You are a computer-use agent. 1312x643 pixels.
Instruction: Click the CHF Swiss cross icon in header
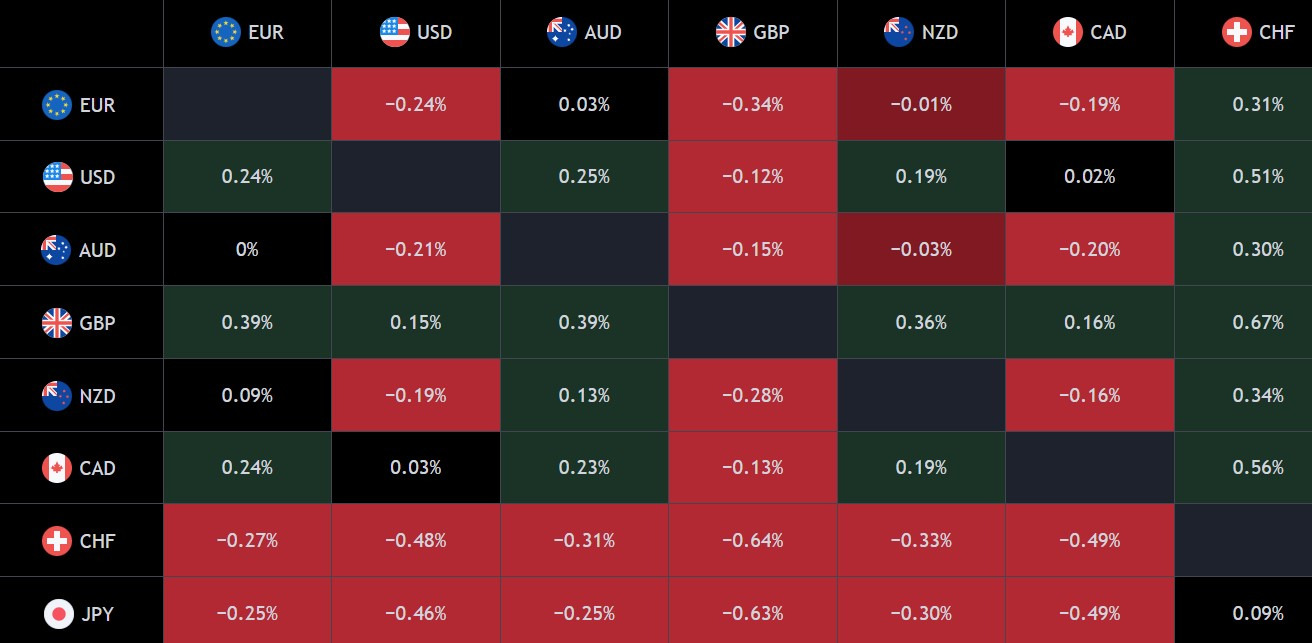[x=1237, y=32]
